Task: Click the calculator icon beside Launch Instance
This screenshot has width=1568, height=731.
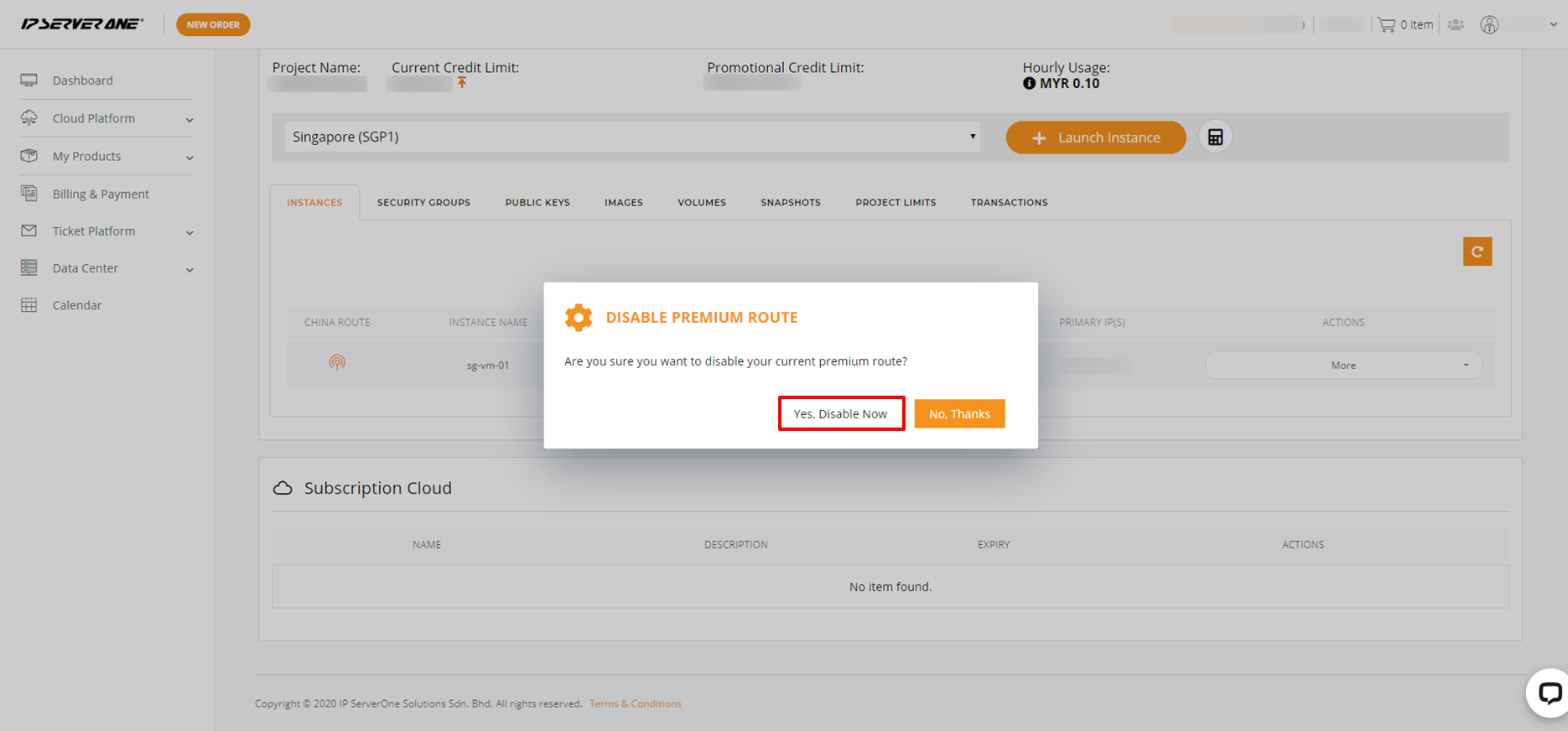Action: tap(1215, 137)
